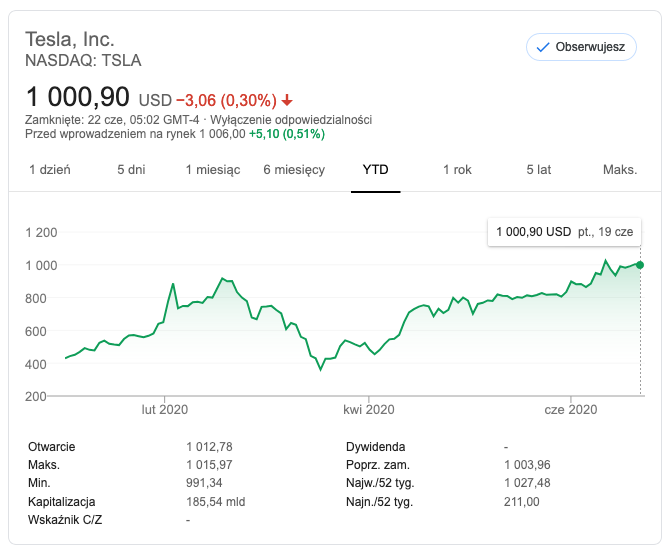Screen dimensions: 670x552
Task: Open the 1 miesiąc chart range
Action: [x=213, y=170]
